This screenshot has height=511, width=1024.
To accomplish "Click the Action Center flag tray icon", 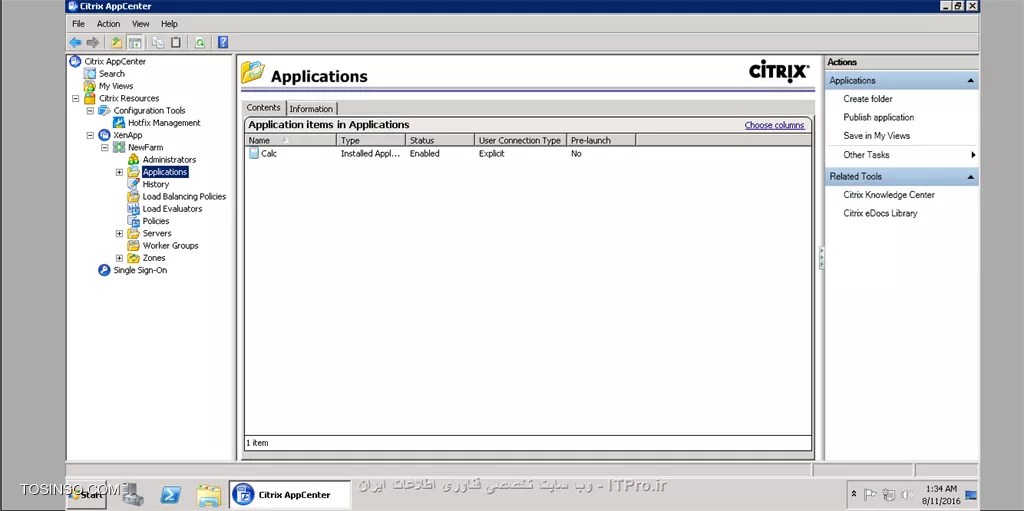I will point(871,495).
